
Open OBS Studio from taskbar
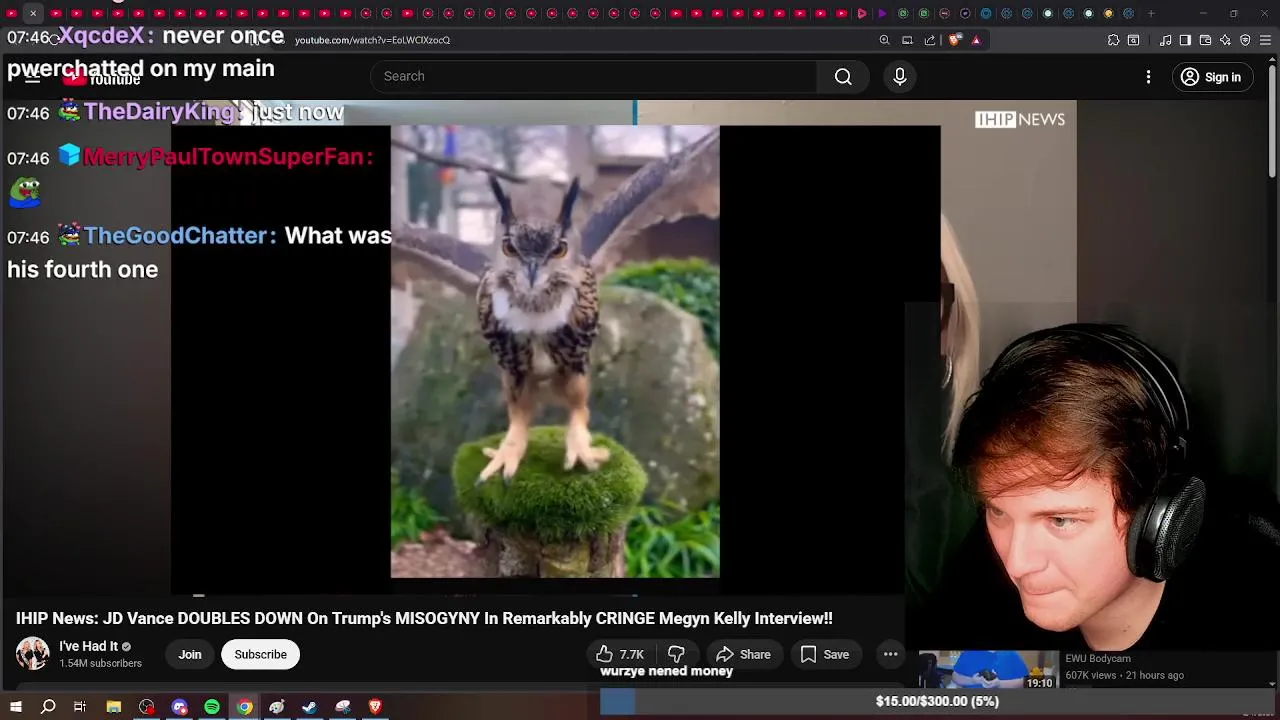(147, 707)
